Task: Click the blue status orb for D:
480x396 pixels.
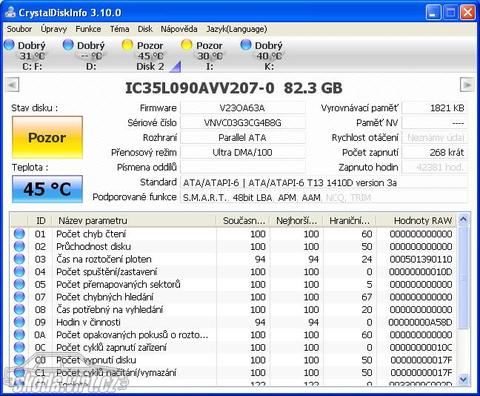Action: tap(68, 44)
